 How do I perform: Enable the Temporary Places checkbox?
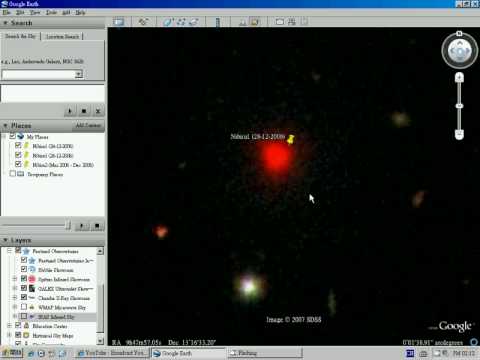tap(13, 174)
